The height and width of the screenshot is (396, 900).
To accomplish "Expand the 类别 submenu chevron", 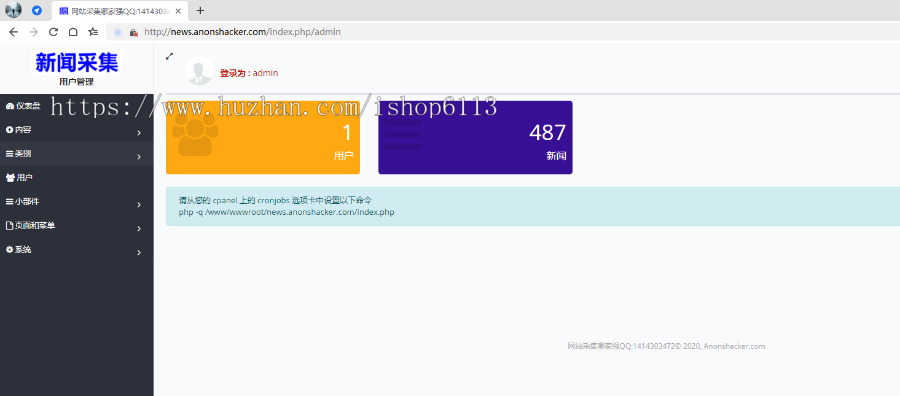I will (139, 157).
